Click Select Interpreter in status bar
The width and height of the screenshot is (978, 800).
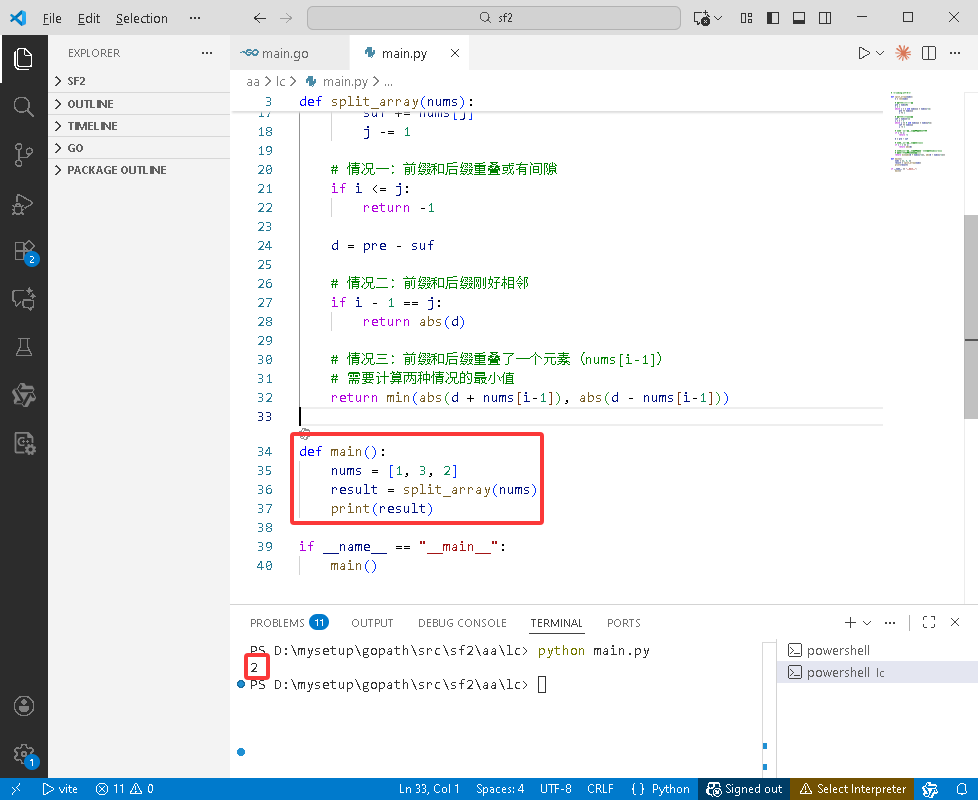(x=852, y=789)
